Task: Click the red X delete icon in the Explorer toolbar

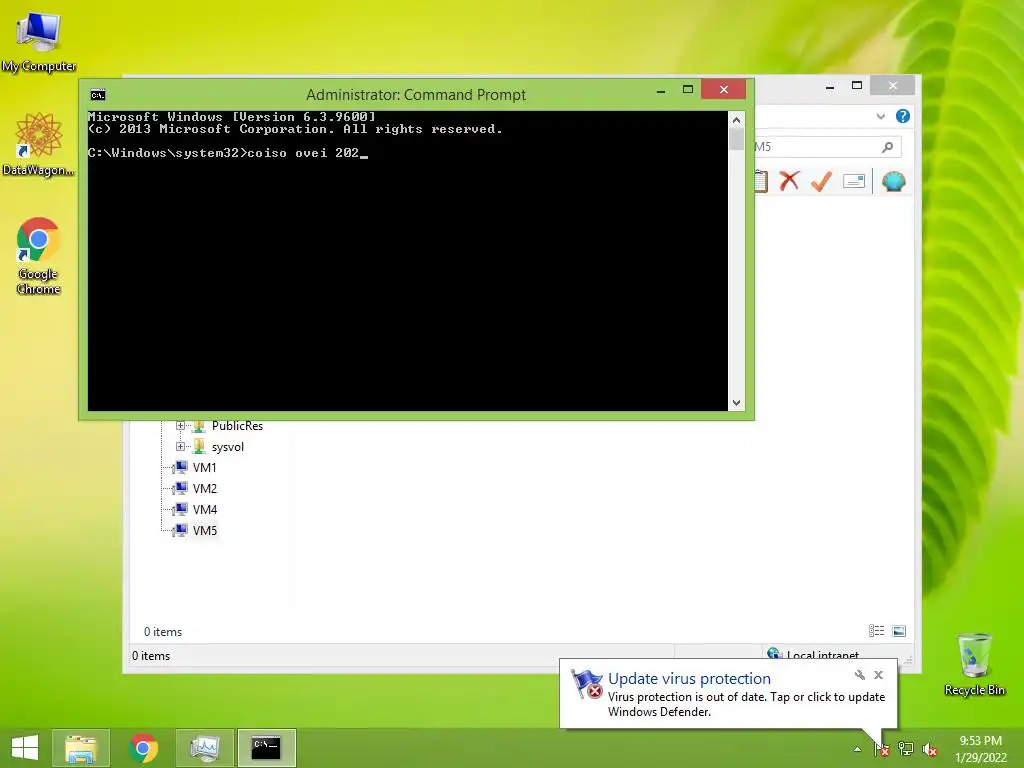Action: (790, 181)
